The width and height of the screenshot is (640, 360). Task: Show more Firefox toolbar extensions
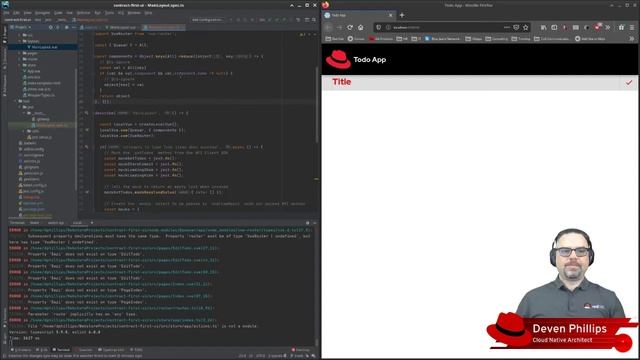click(x=608, y=27)
